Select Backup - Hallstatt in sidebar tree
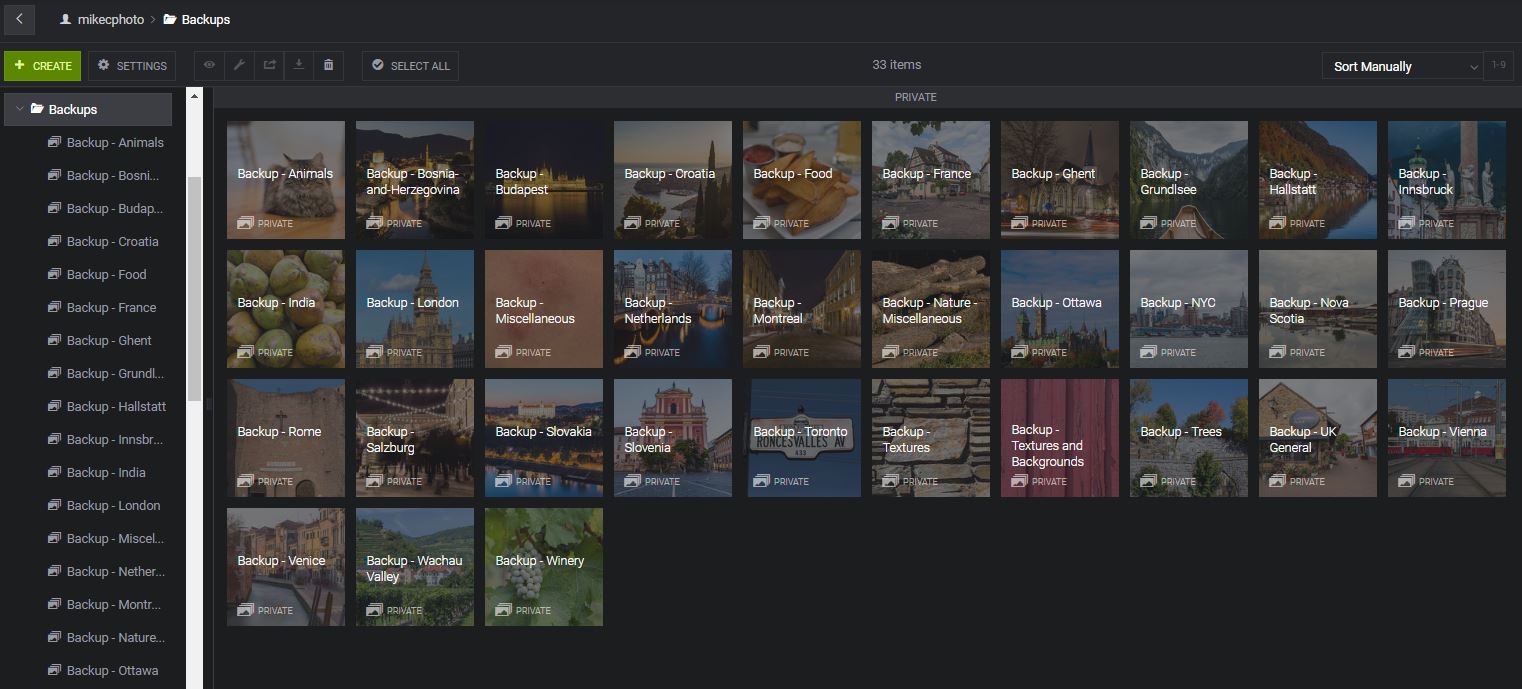 point(116,406)
